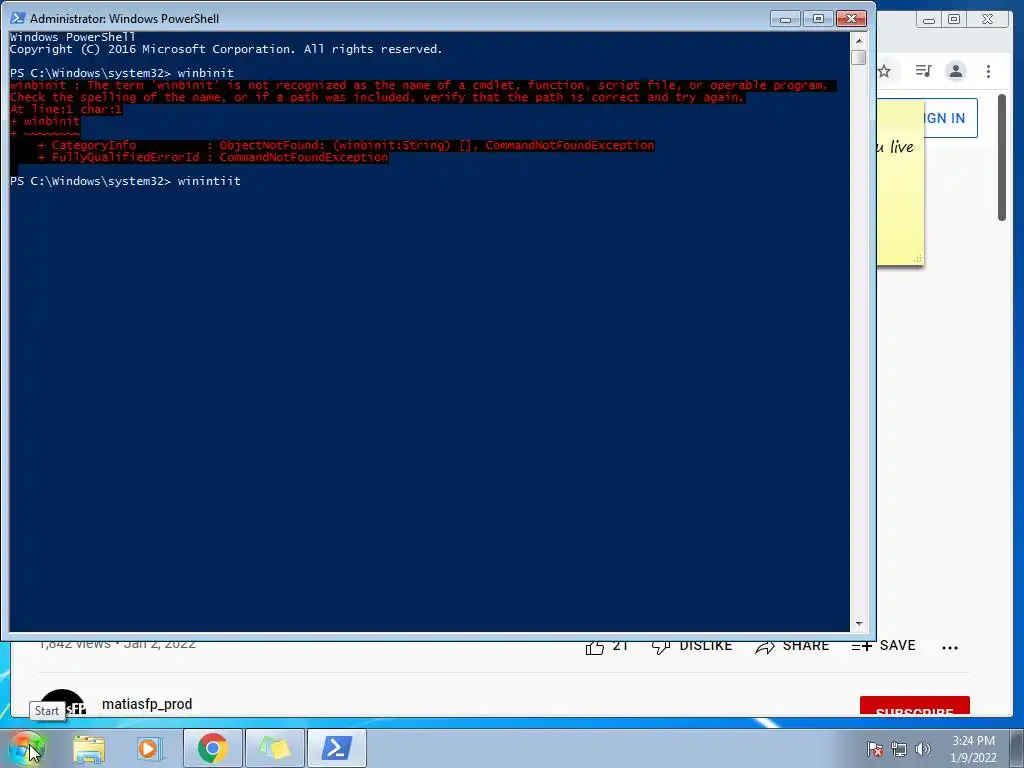Click the DISLIKE button

point(692,646)
